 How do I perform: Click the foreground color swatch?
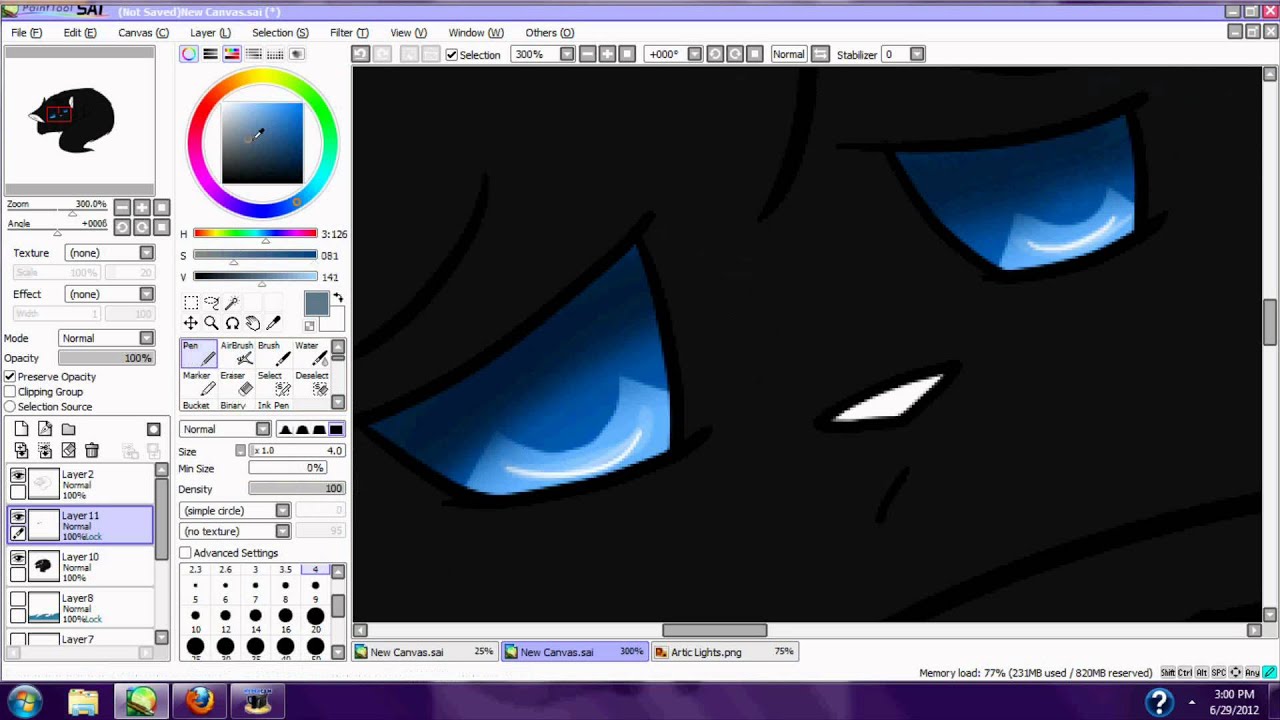316,304
